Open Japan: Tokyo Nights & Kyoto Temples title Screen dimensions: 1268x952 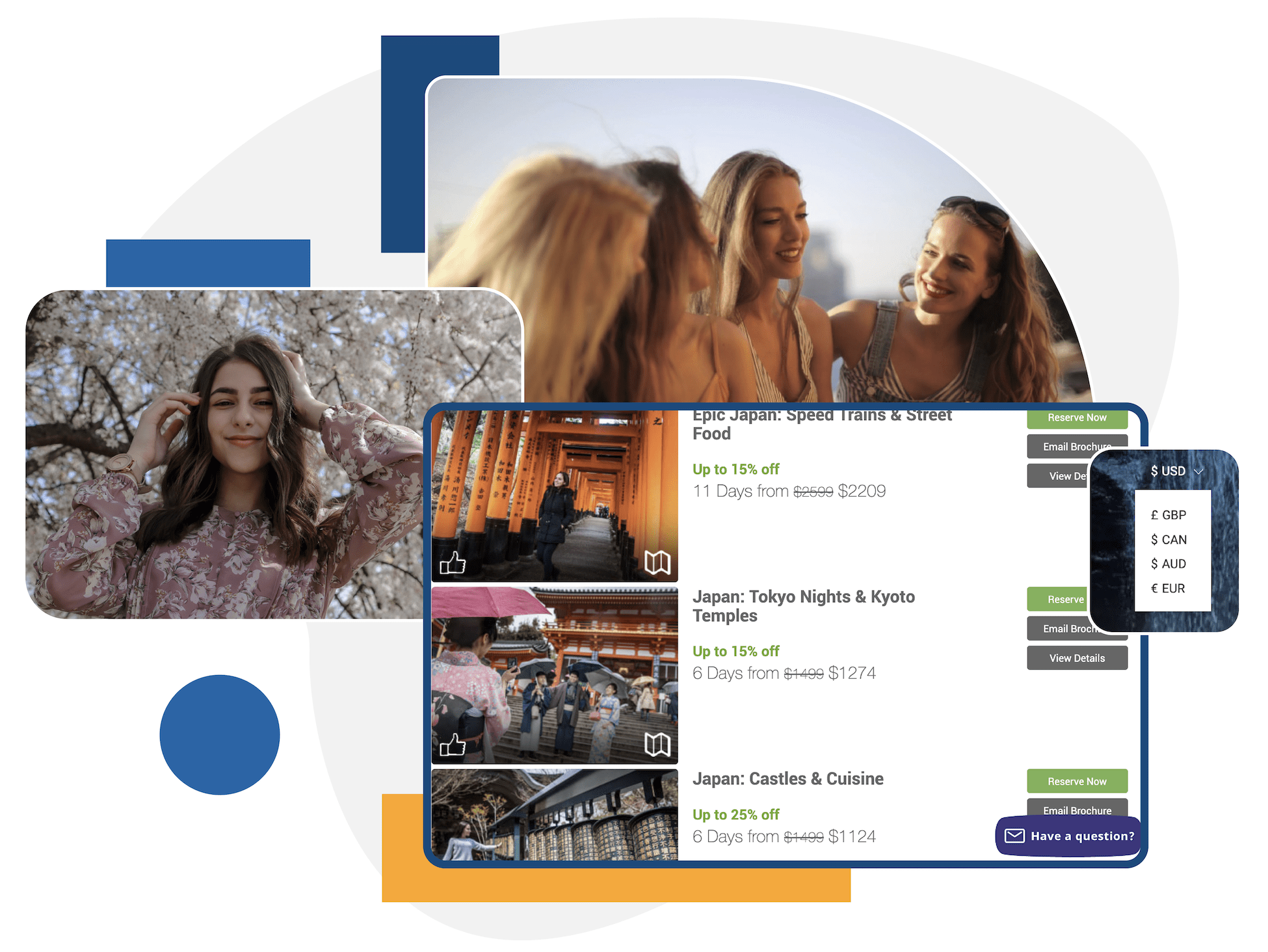(804, 606)
